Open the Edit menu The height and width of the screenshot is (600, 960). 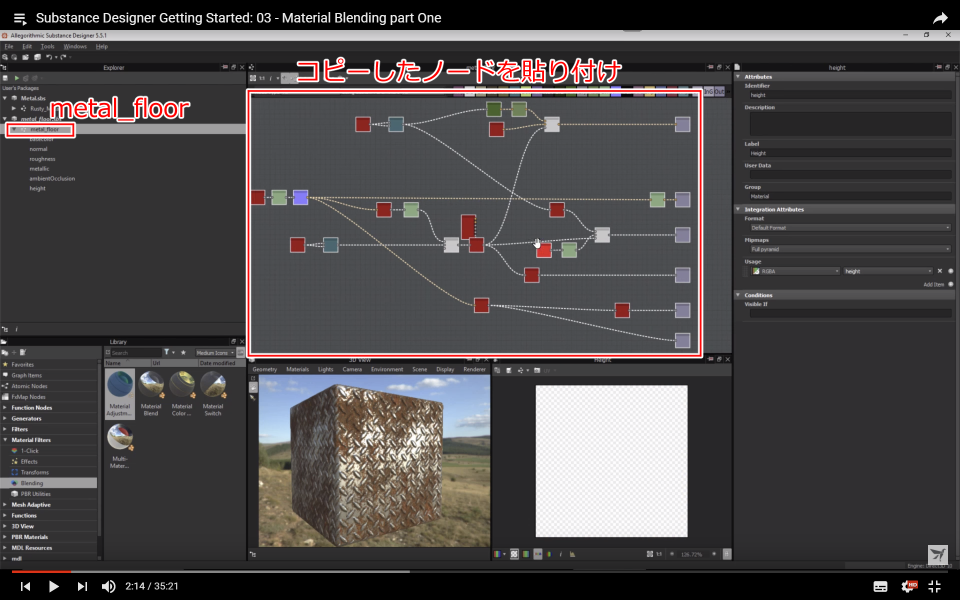pos(27,47)
